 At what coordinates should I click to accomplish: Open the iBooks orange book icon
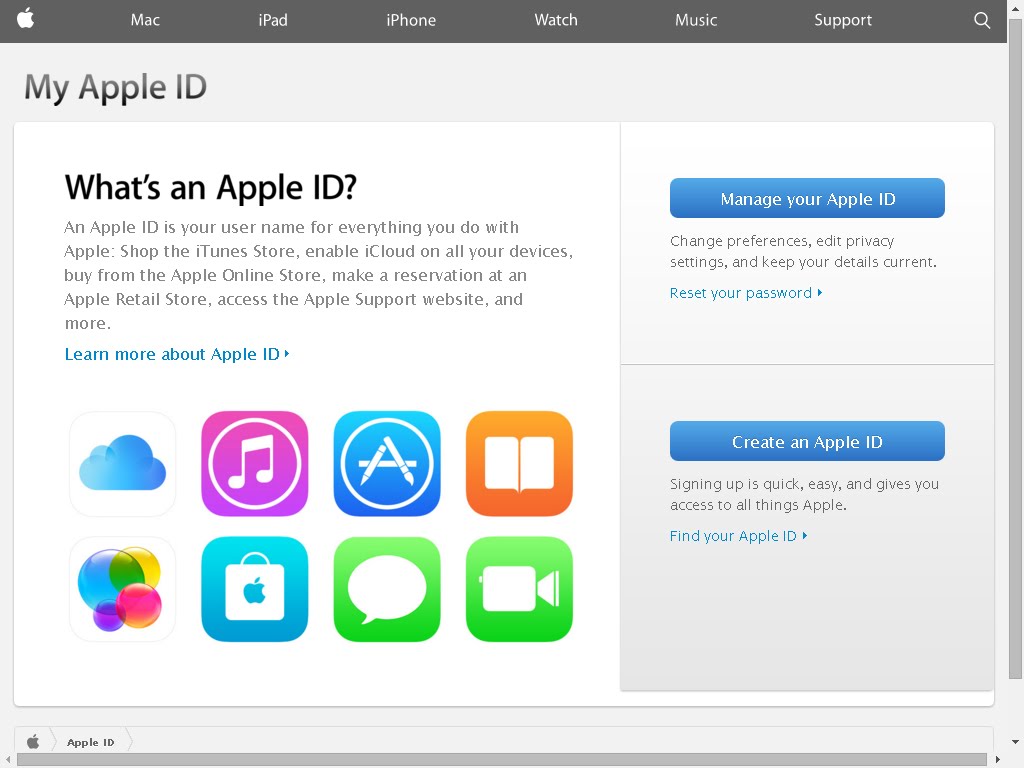(x=519, y=464)
